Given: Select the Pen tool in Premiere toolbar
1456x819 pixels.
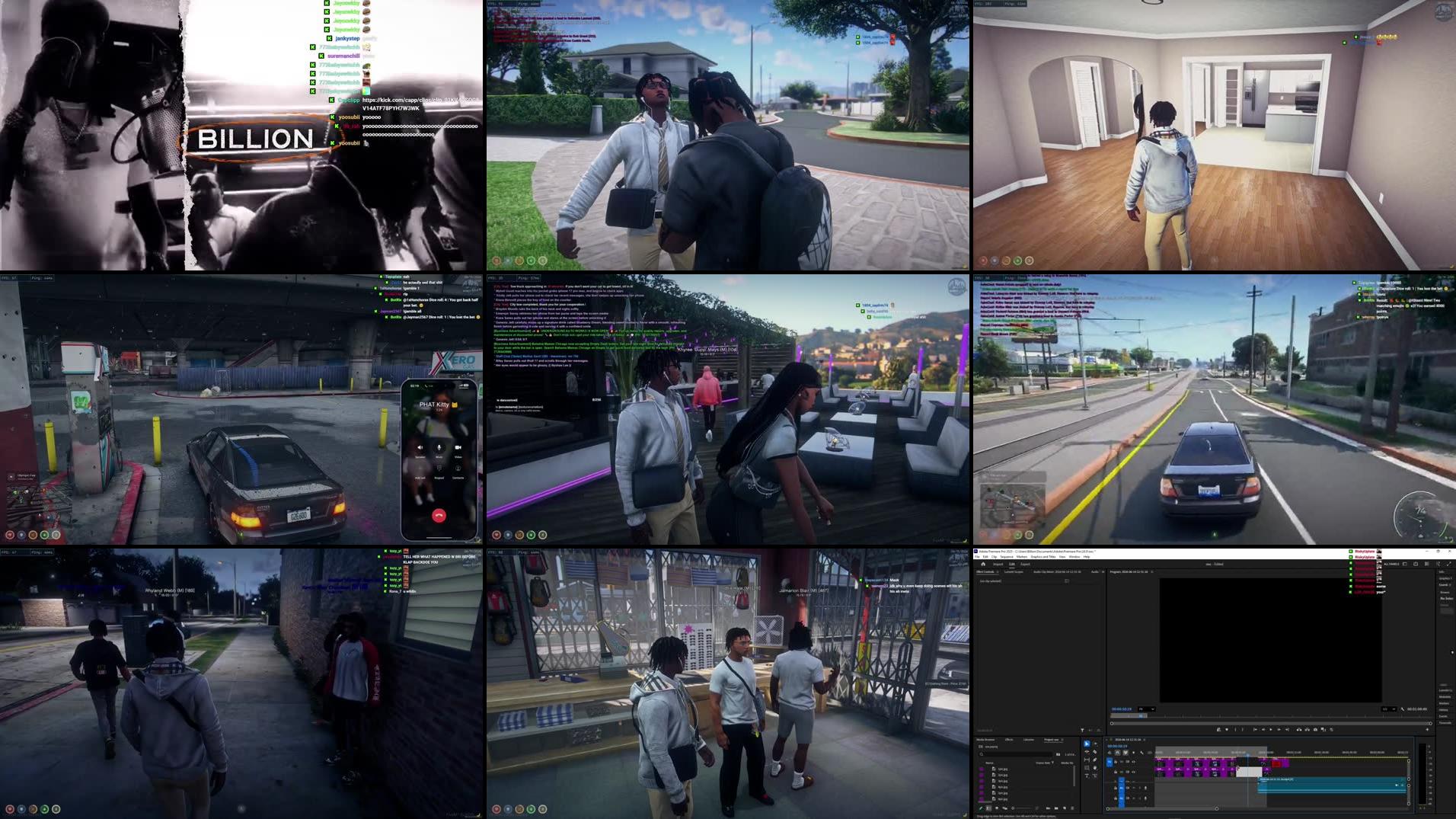Looking at the screenshot, I should [x=1095, y=760].
